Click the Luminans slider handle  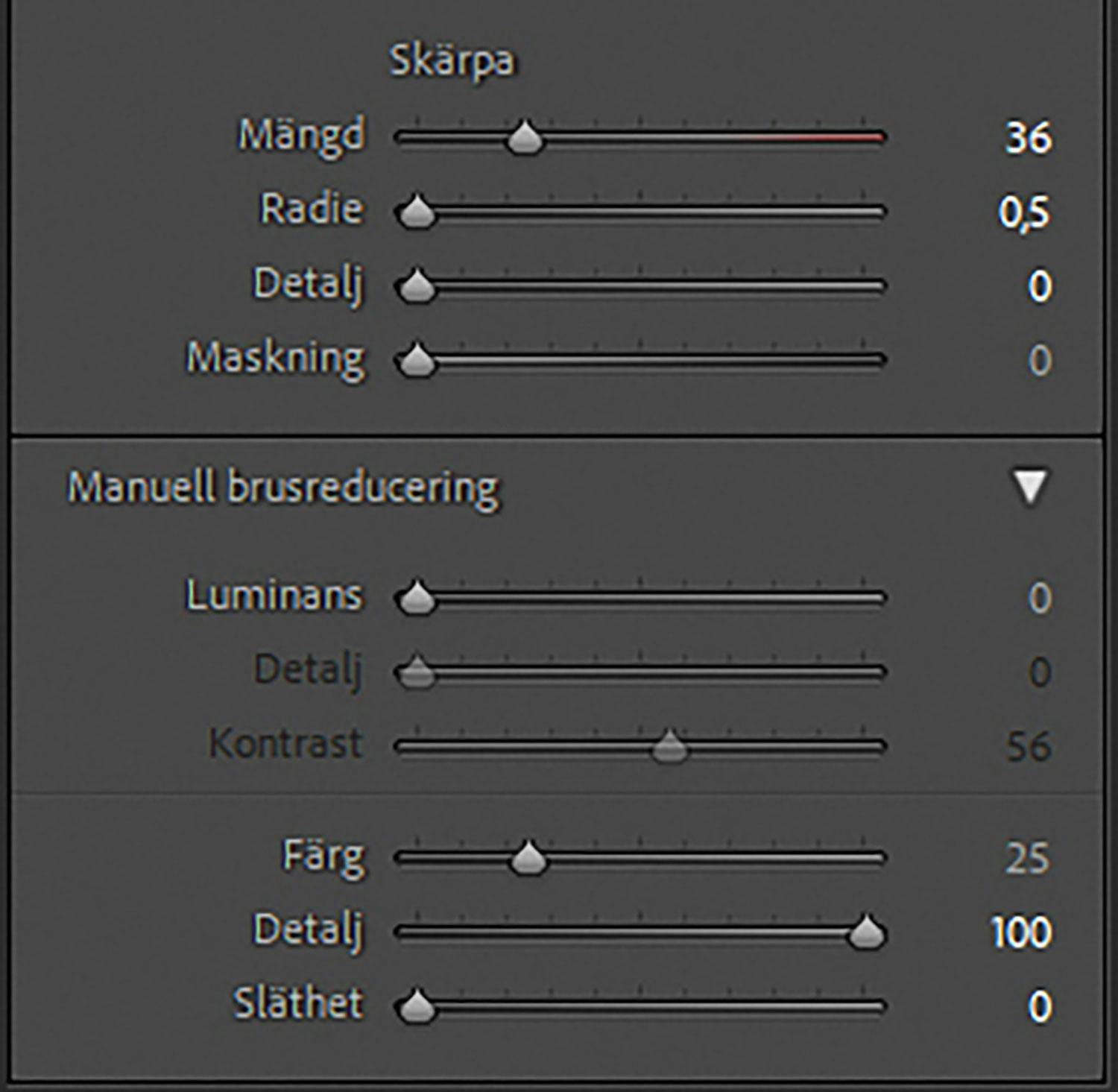[416, 599]
